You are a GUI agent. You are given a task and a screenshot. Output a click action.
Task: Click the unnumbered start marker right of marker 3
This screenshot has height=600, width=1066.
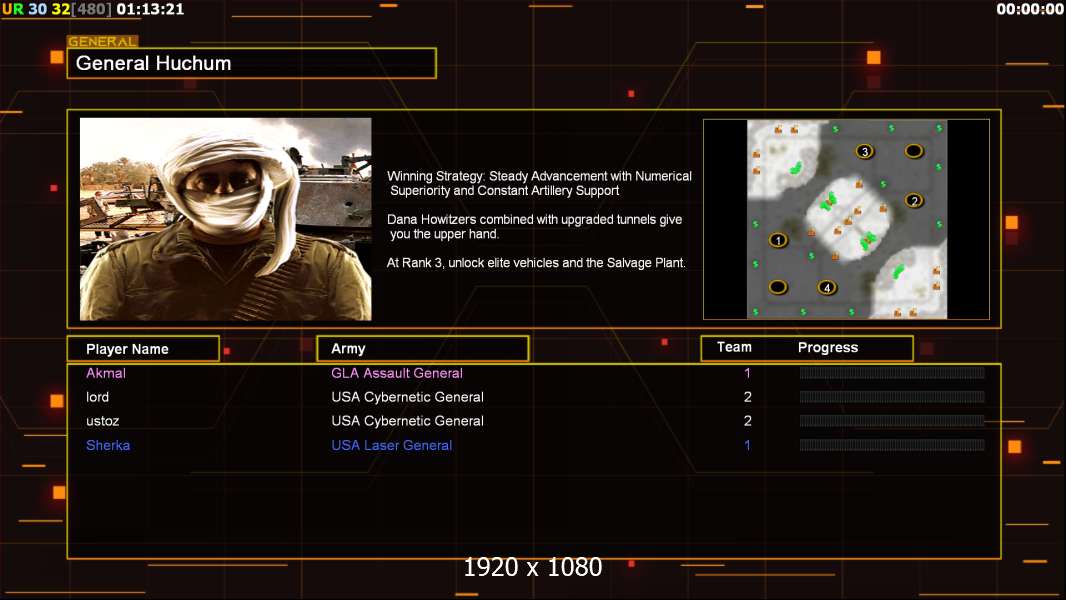(914, 151)
